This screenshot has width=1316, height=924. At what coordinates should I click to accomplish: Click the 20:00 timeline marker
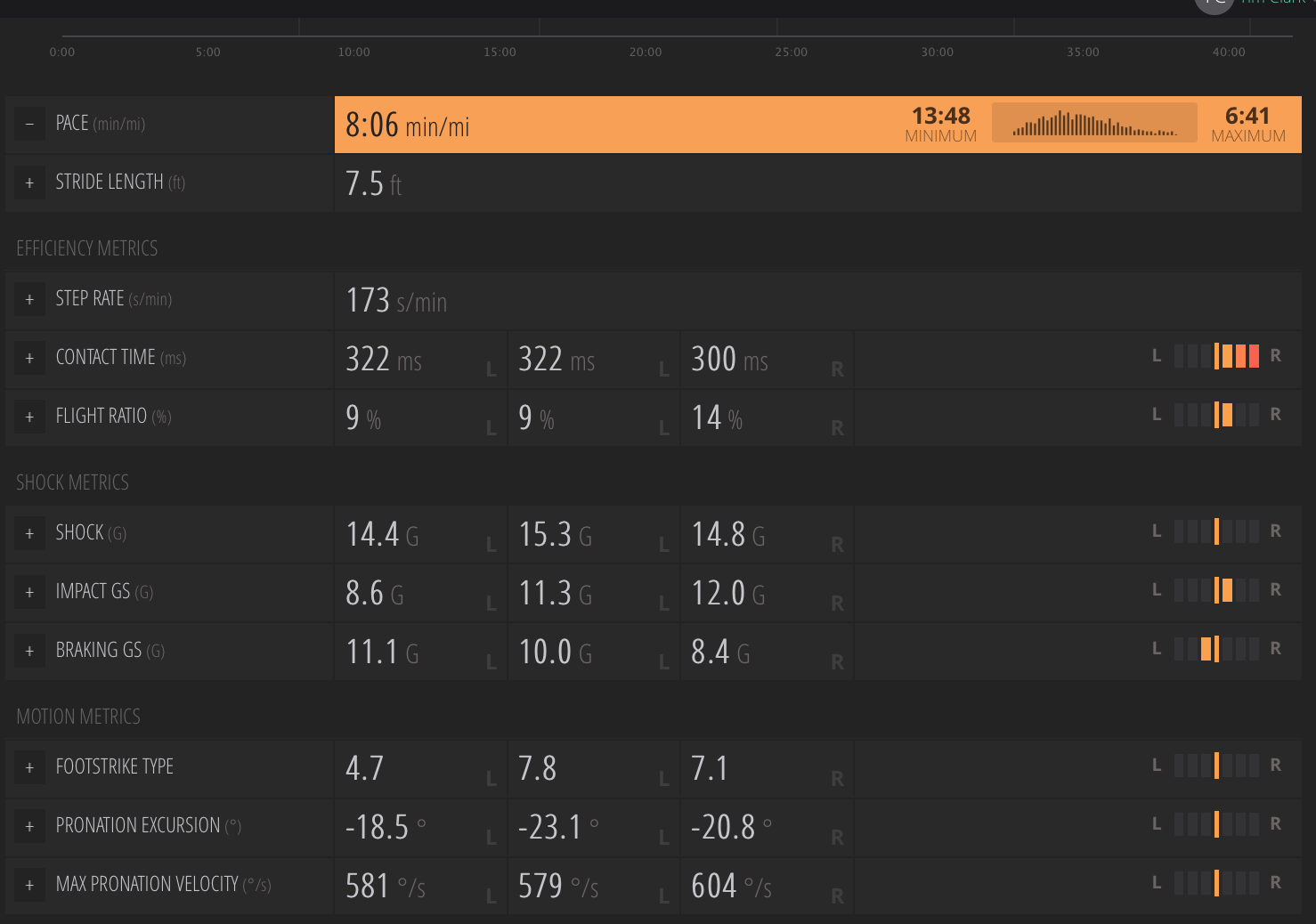pyautogui.click(x=646, y=53)
